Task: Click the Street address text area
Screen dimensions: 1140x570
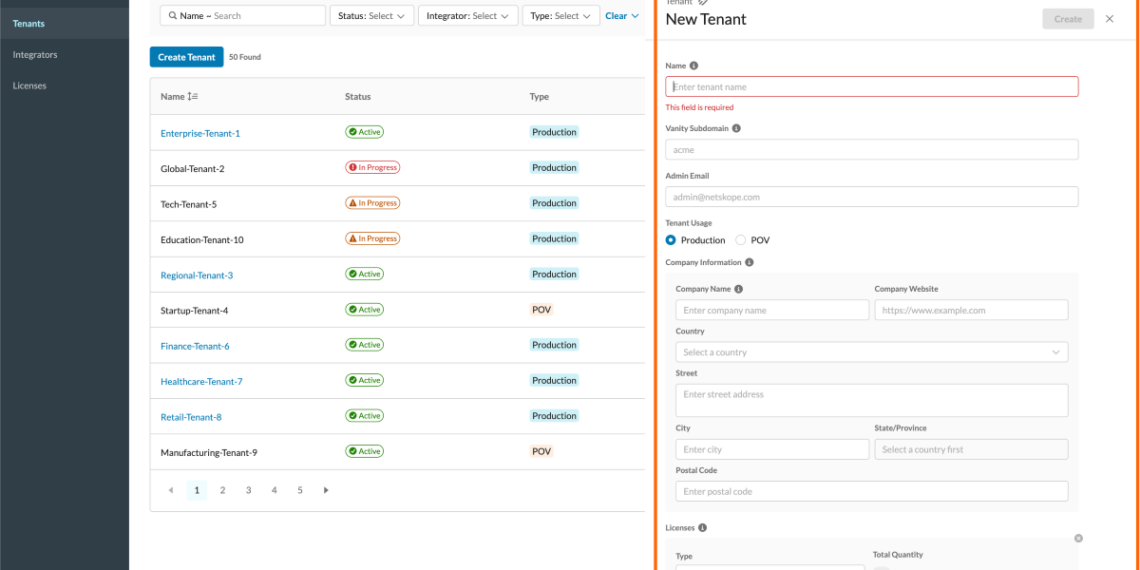Action: tap(872, 401)
